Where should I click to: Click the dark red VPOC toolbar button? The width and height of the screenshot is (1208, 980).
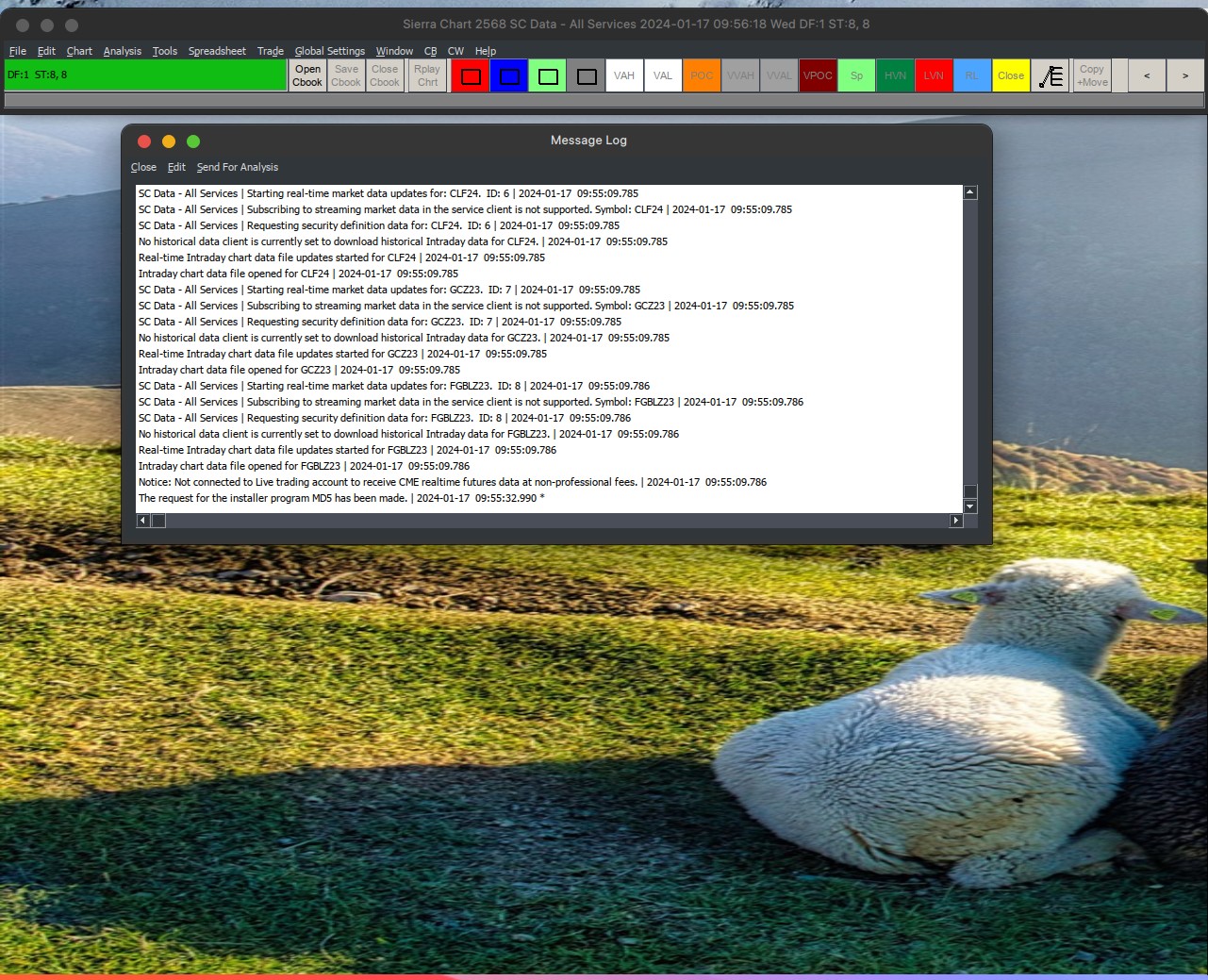818,76
